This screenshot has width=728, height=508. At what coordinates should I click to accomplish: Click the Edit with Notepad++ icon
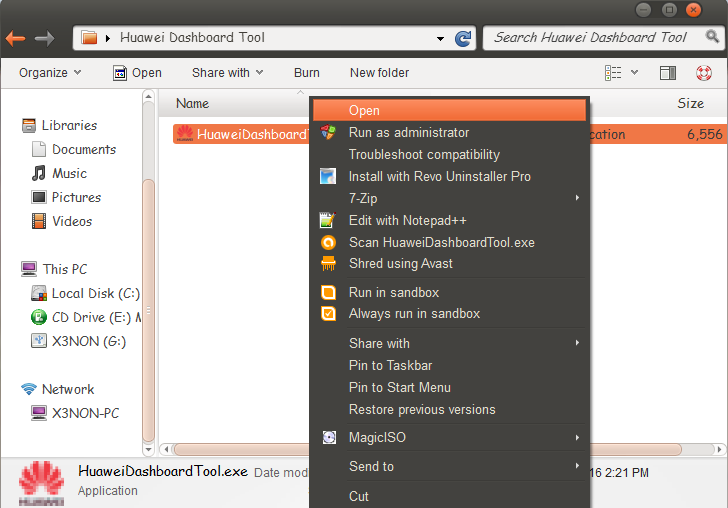point(327,220)
